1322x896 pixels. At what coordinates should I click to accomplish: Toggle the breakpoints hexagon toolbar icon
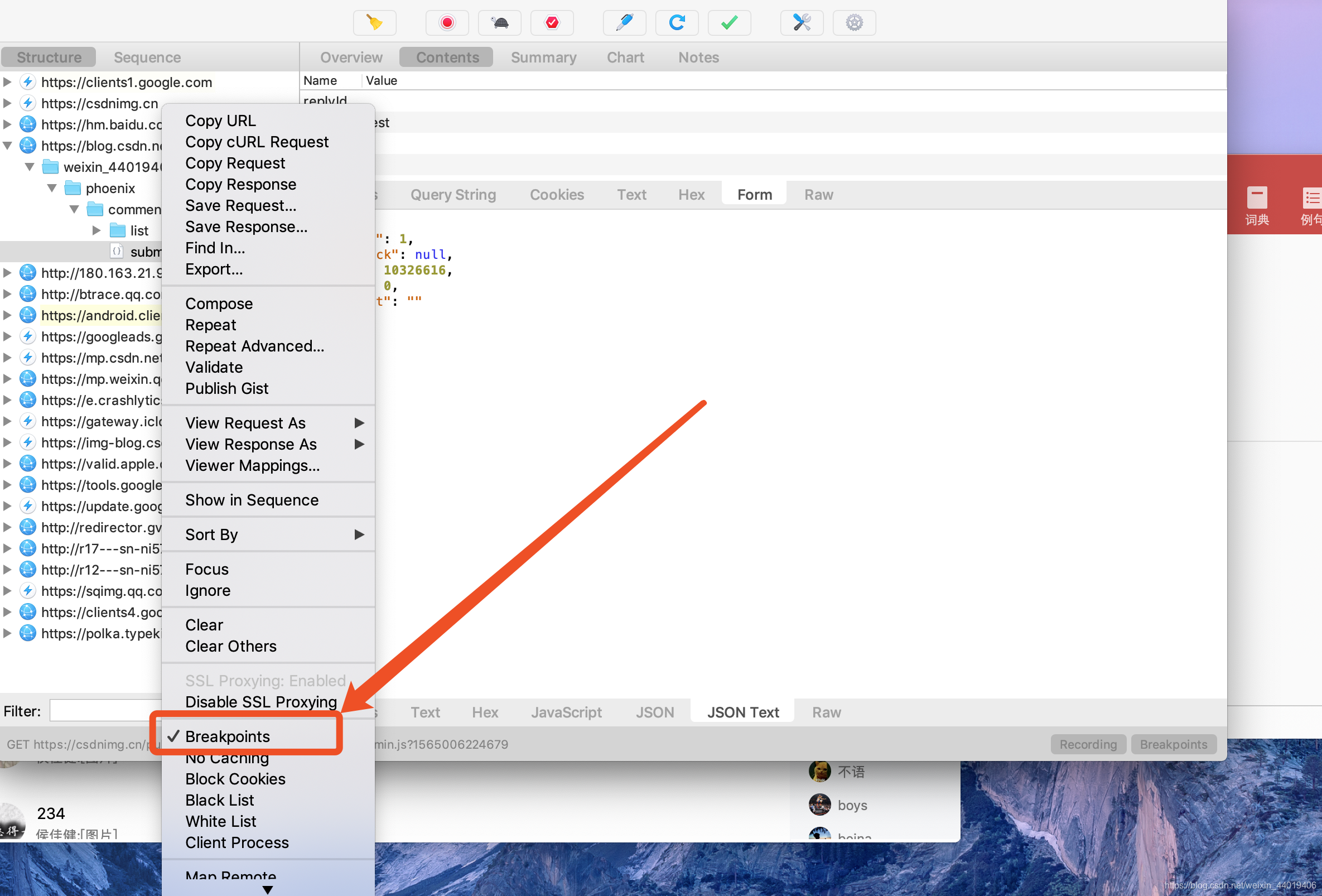(552, 23)
